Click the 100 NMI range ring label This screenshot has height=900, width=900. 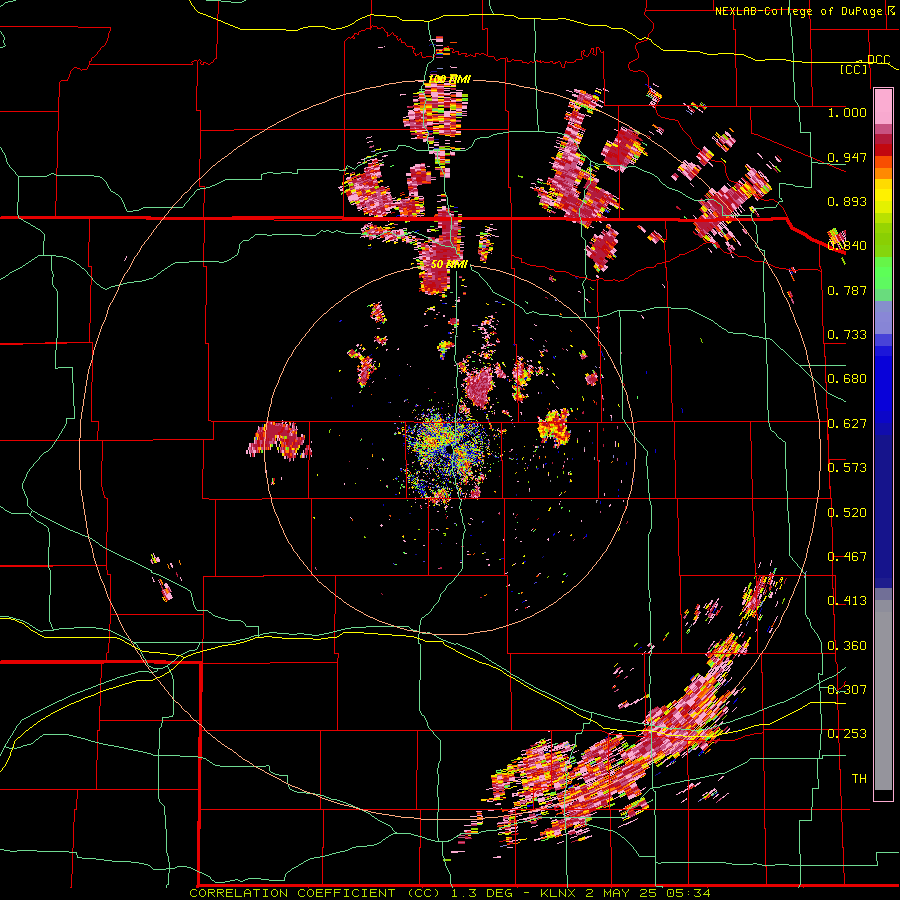pos(449,79)
